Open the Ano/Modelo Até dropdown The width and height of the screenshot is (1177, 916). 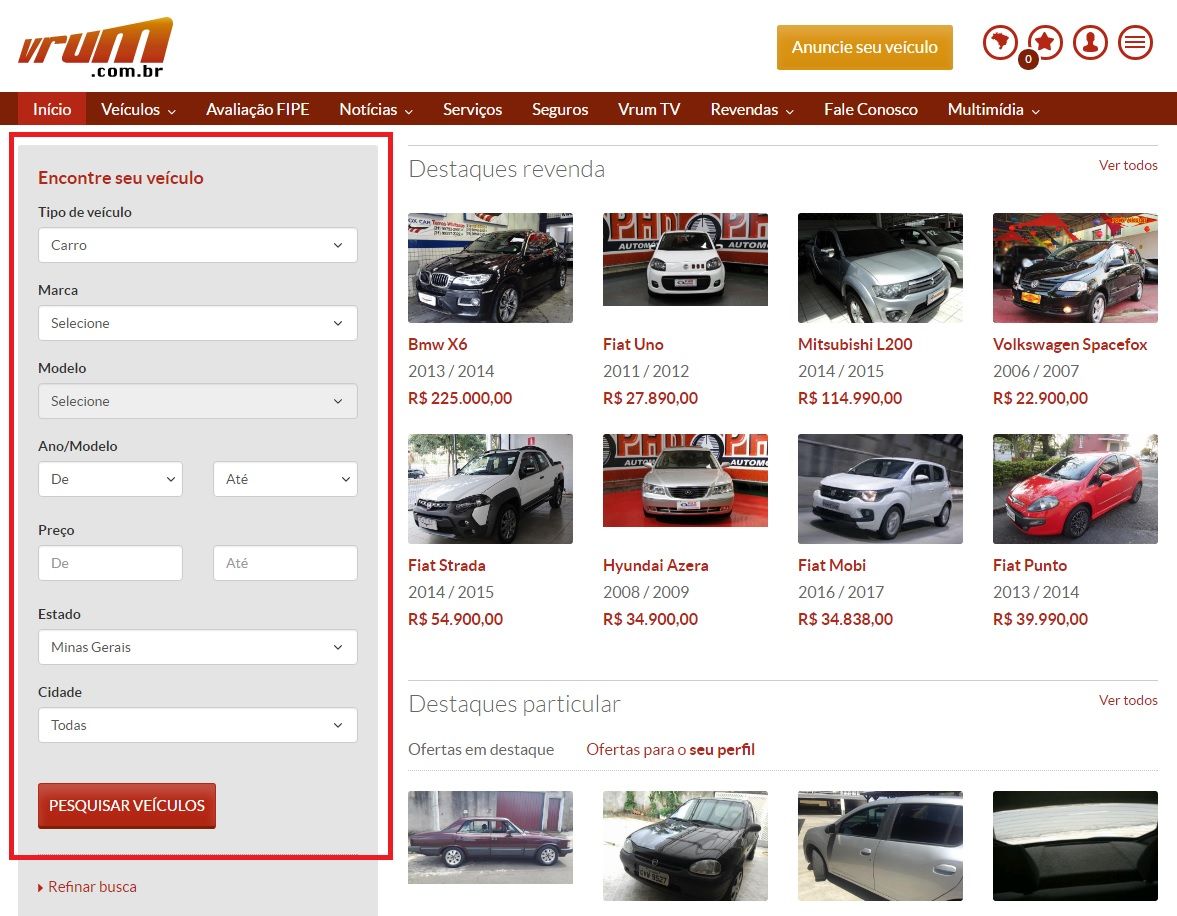point(285,479)
